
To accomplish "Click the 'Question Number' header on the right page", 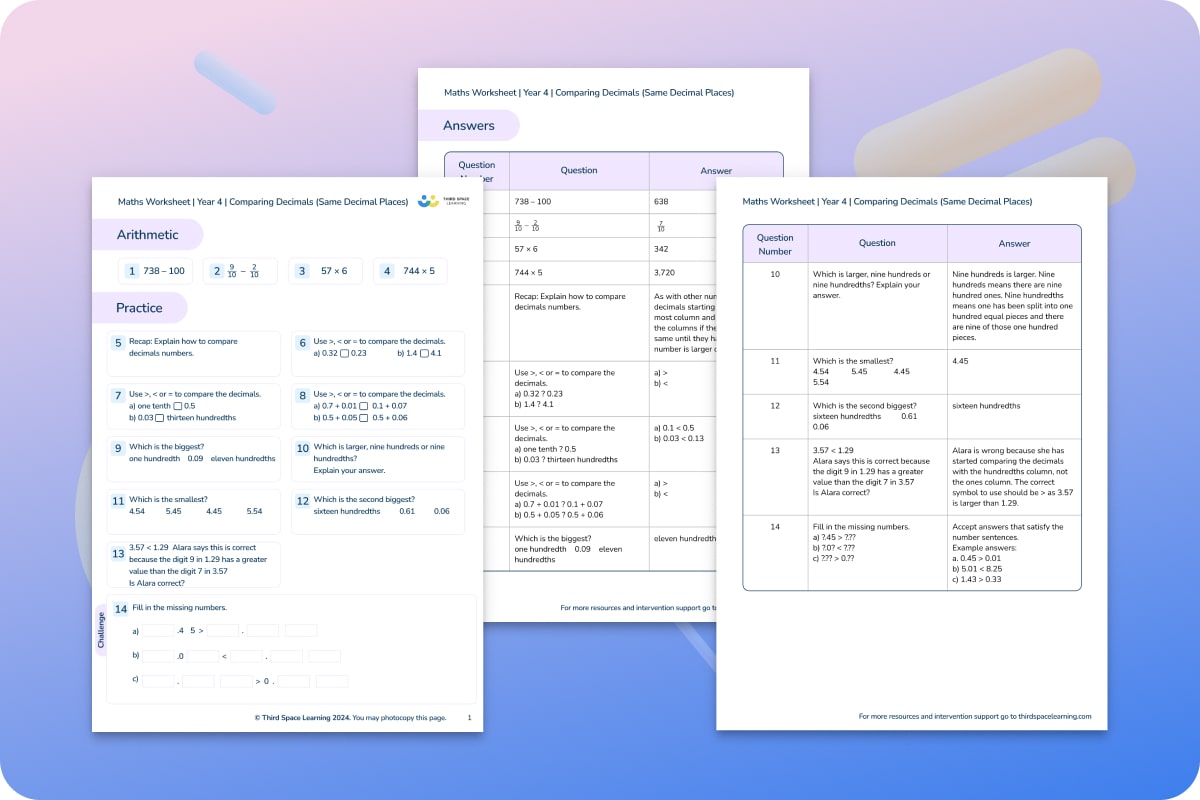I will [x=775, y=244].
